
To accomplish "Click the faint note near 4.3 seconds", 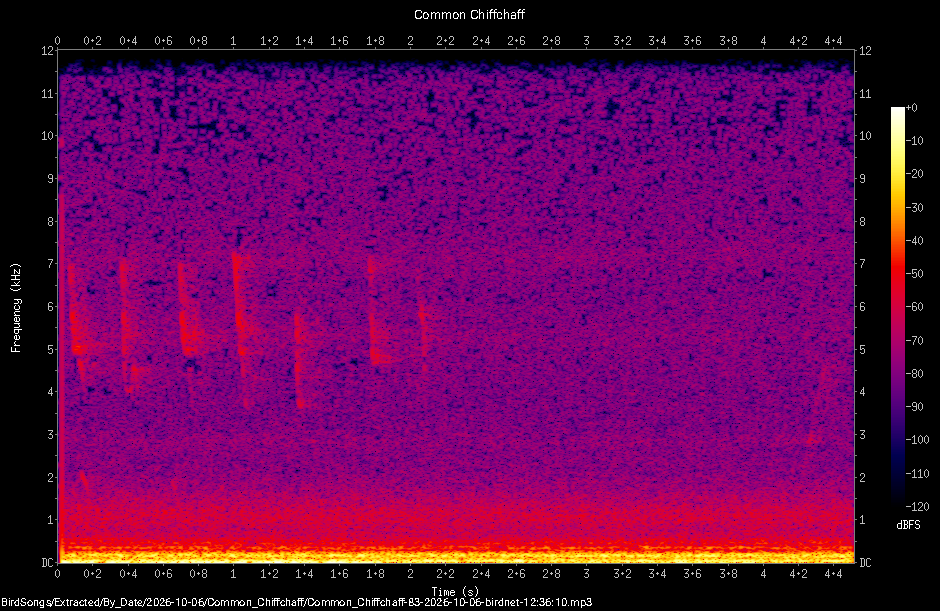I will [x=818, y=405].
